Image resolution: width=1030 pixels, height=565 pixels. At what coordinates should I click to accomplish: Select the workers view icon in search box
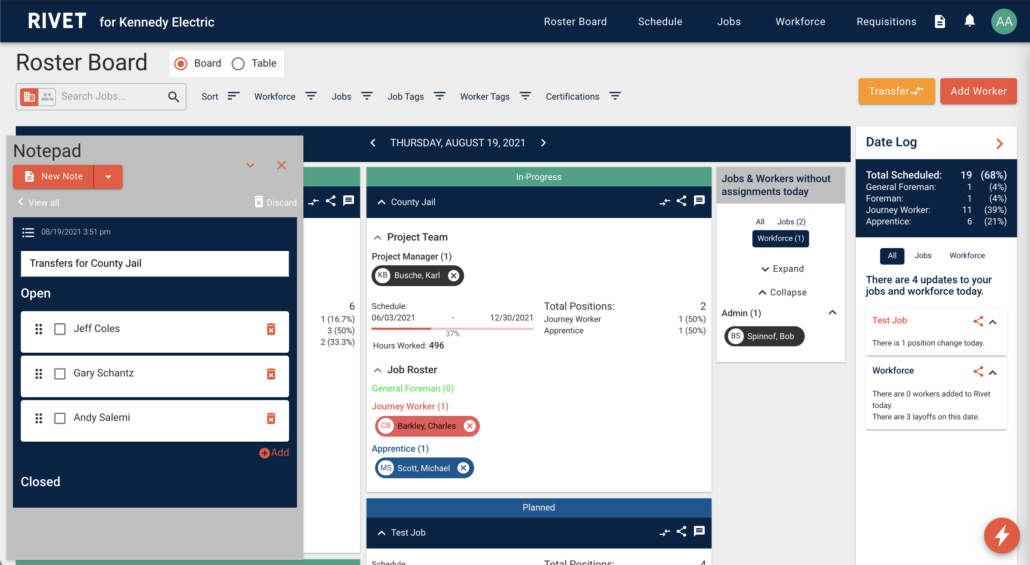pyautogui.click(x=47, y=97)
